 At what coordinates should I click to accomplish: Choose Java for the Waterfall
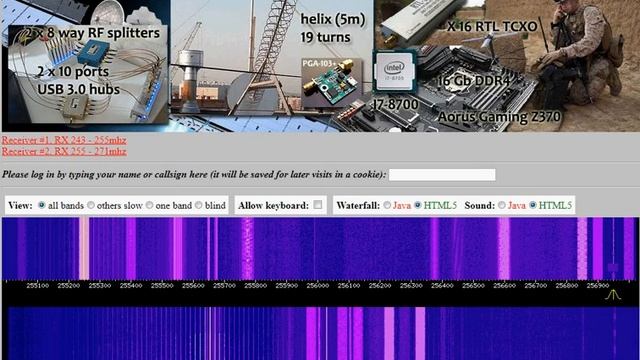pyautogui.click(x=387, y=205)
